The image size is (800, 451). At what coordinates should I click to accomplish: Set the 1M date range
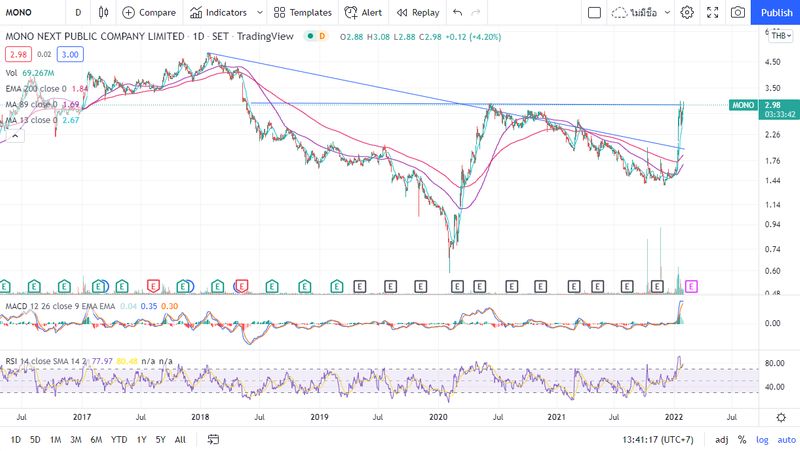pos(55,439)
